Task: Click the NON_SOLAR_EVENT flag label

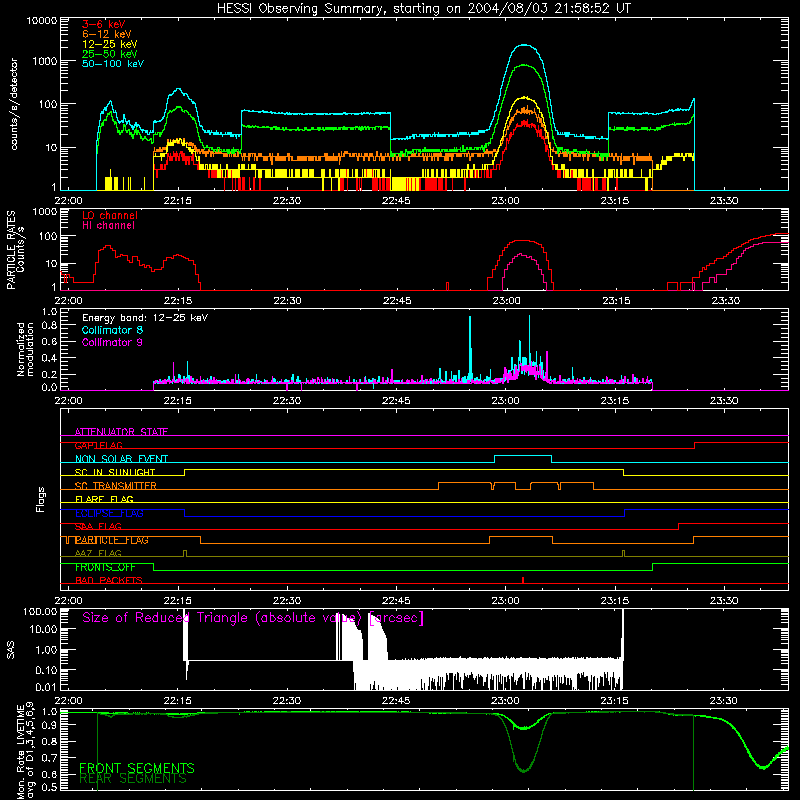Action: 121,459
